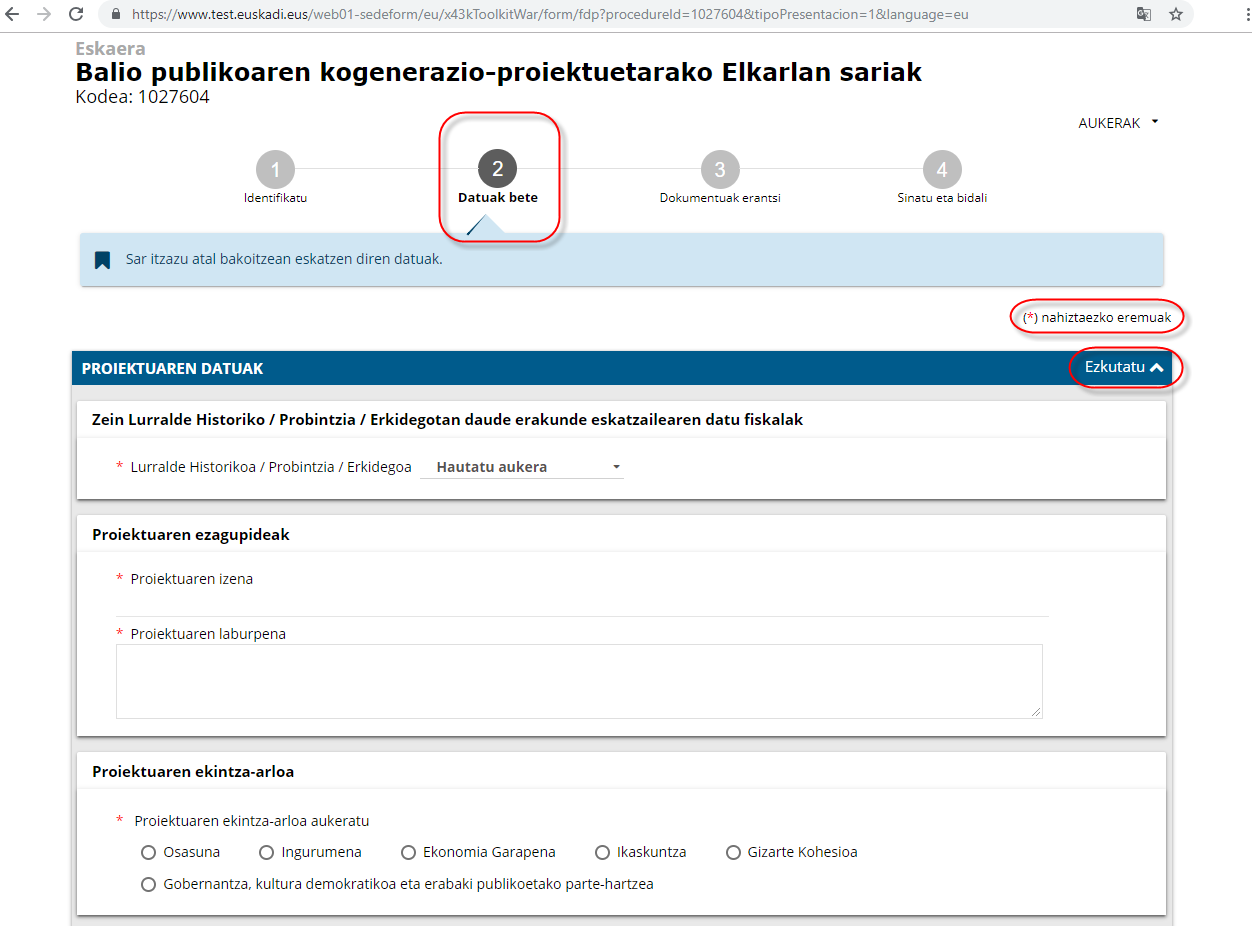Bookmark the page with star icon

(1176, 14)
